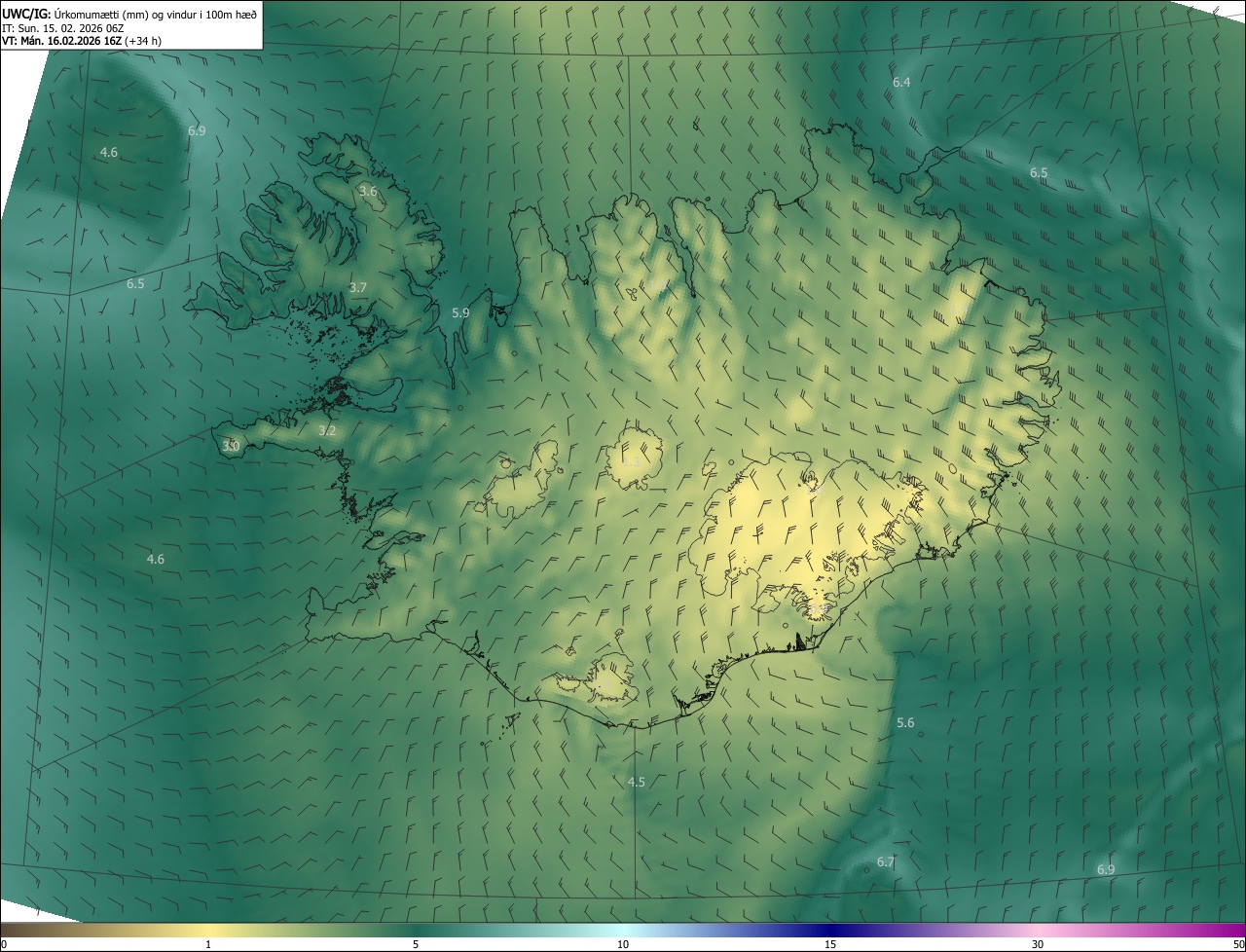This screenshot has width=1246, height=952.
Task: Click the colorbar tick label '10'
Action: click(623, 944)
